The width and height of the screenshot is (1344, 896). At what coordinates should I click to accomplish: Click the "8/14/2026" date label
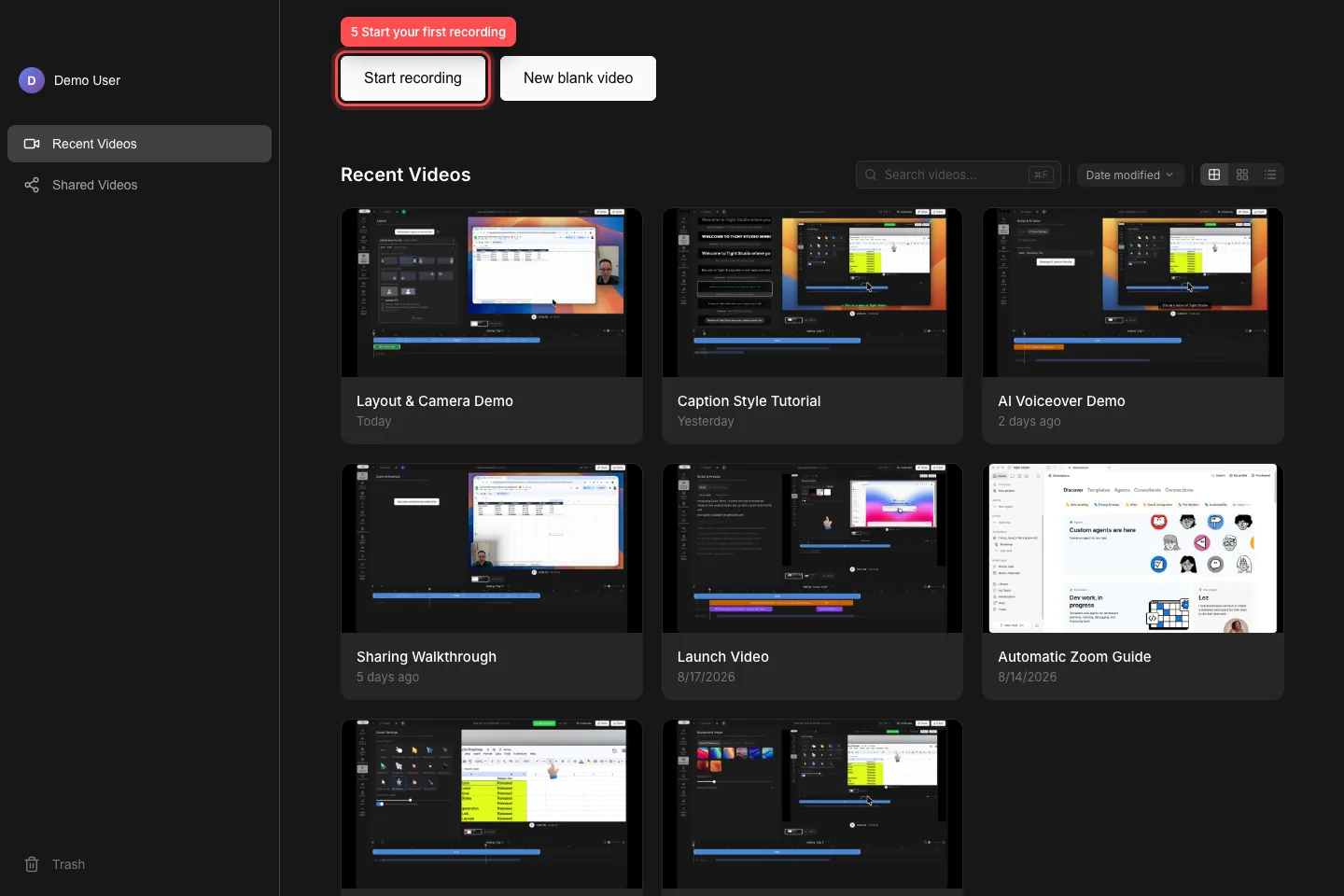[1028, 678]
